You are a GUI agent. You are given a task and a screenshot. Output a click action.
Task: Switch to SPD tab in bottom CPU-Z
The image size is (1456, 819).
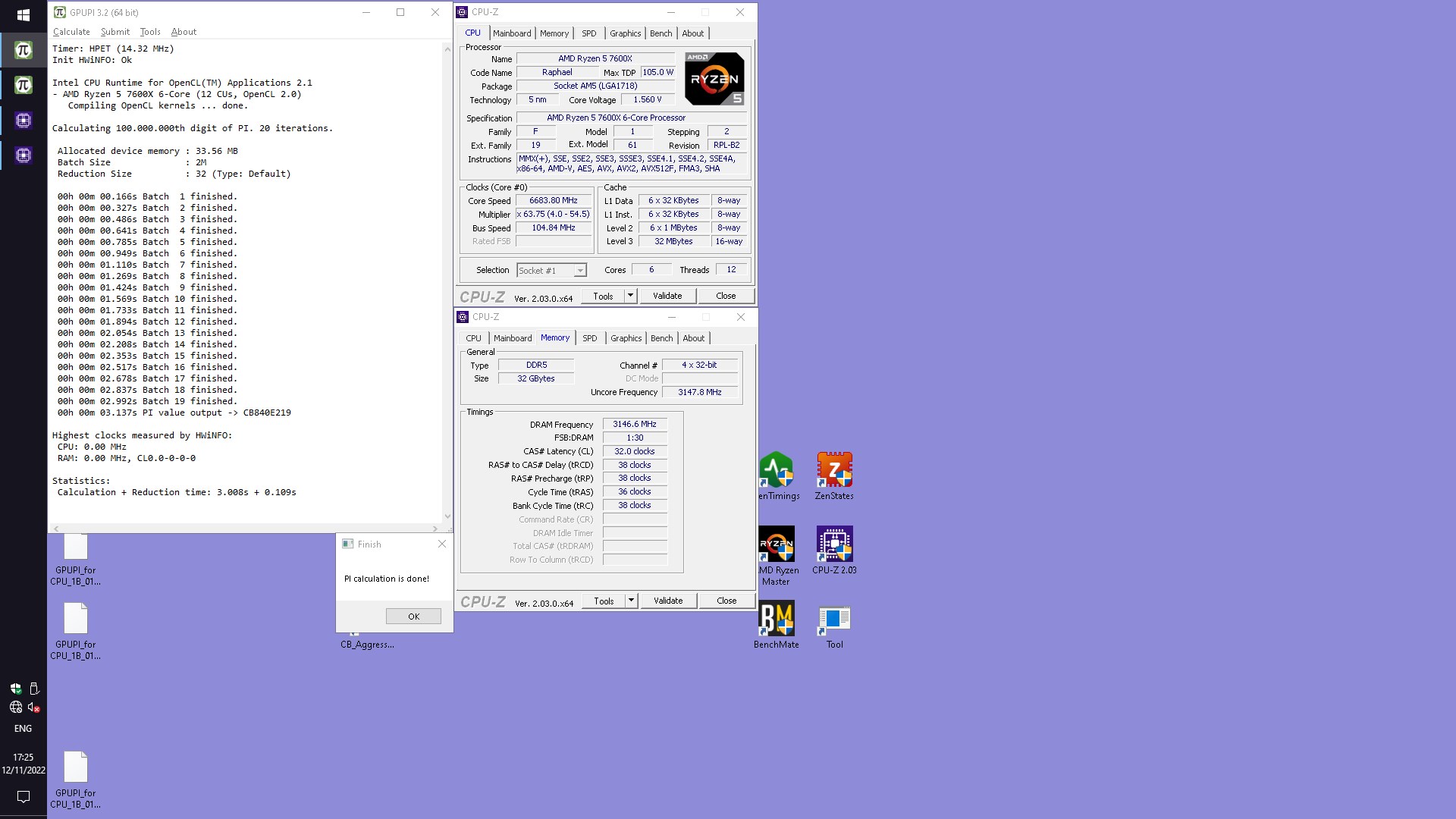590,338
